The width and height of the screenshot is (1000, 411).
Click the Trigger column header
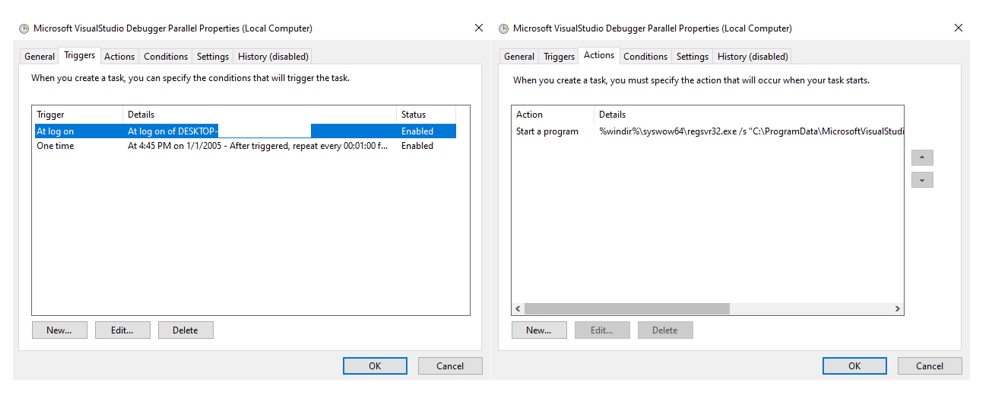77,114
